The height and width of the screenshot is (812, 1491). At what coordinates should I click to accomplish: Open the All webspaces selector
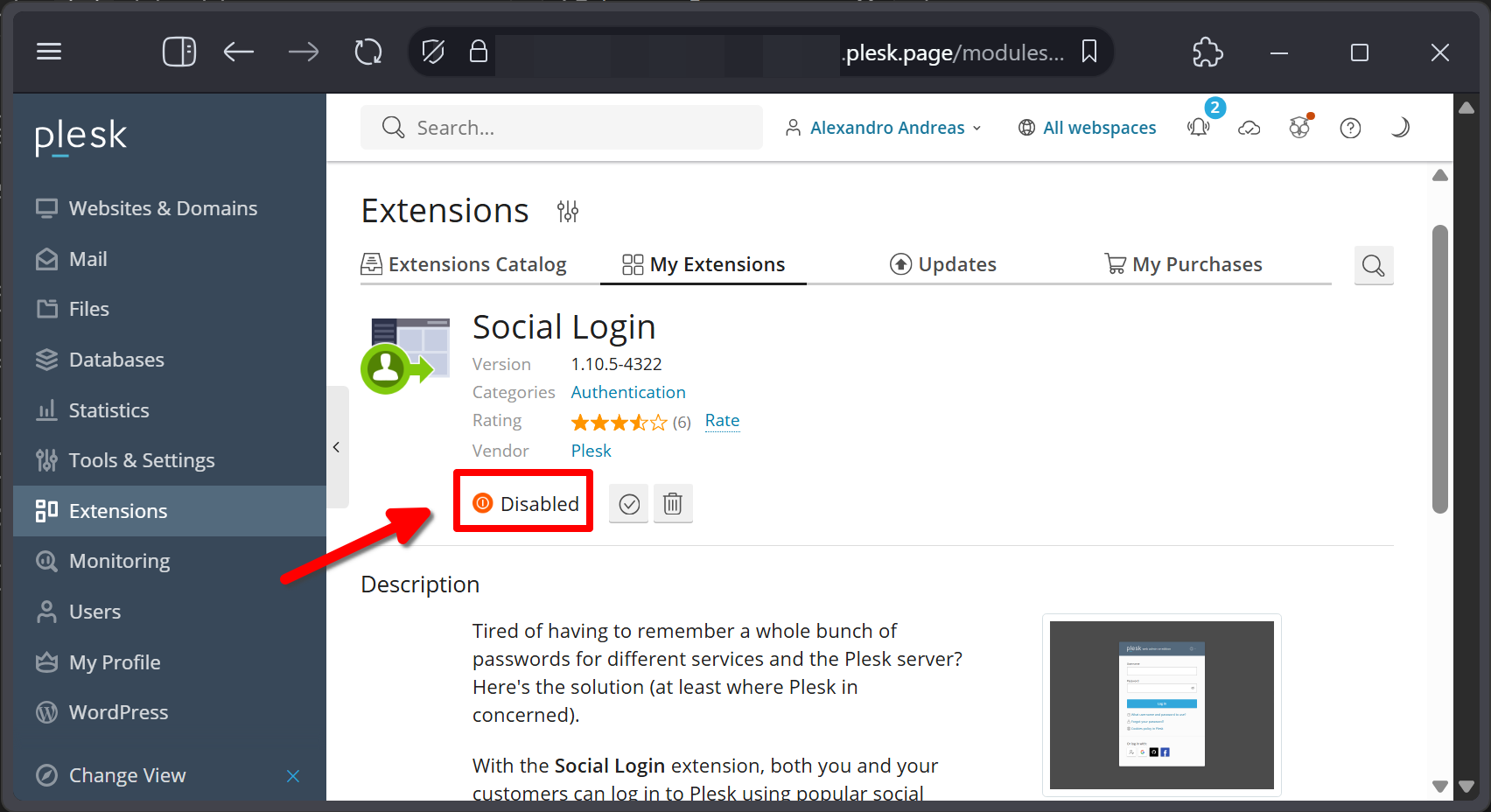pyautogui.click(x=1087, y=128)
